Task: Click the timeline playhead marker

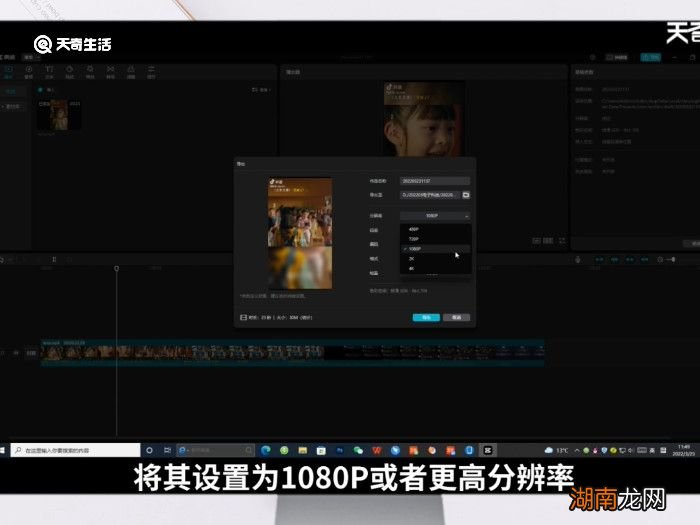Action: coord(117,268)
